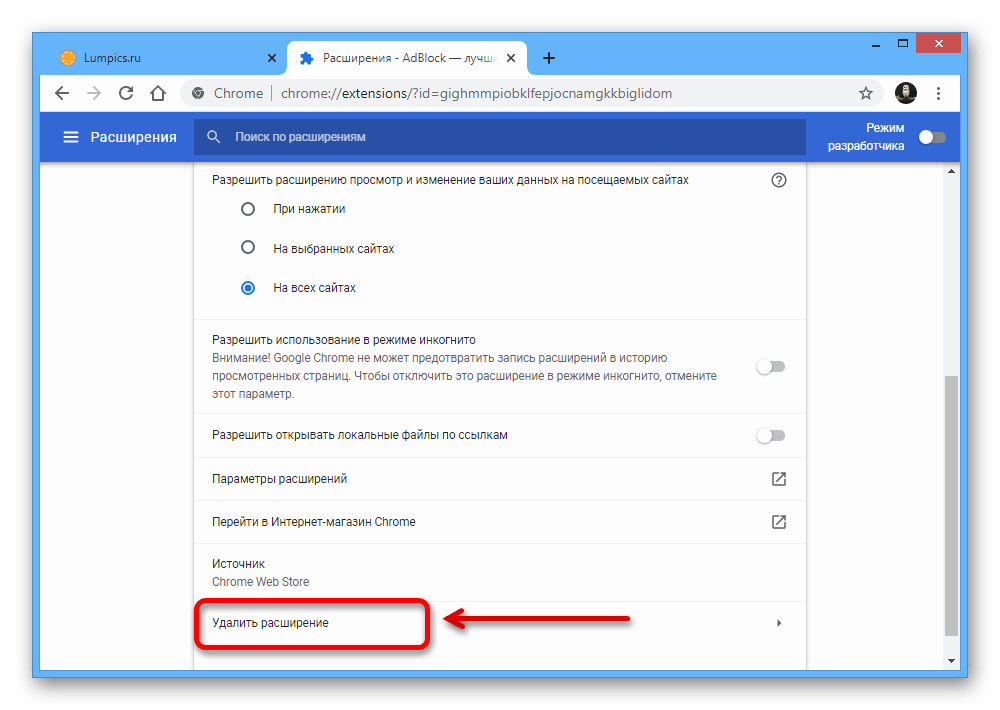Open Параметры расширений external link icon
The image size is (1000, 710).
tap(778, 478)
